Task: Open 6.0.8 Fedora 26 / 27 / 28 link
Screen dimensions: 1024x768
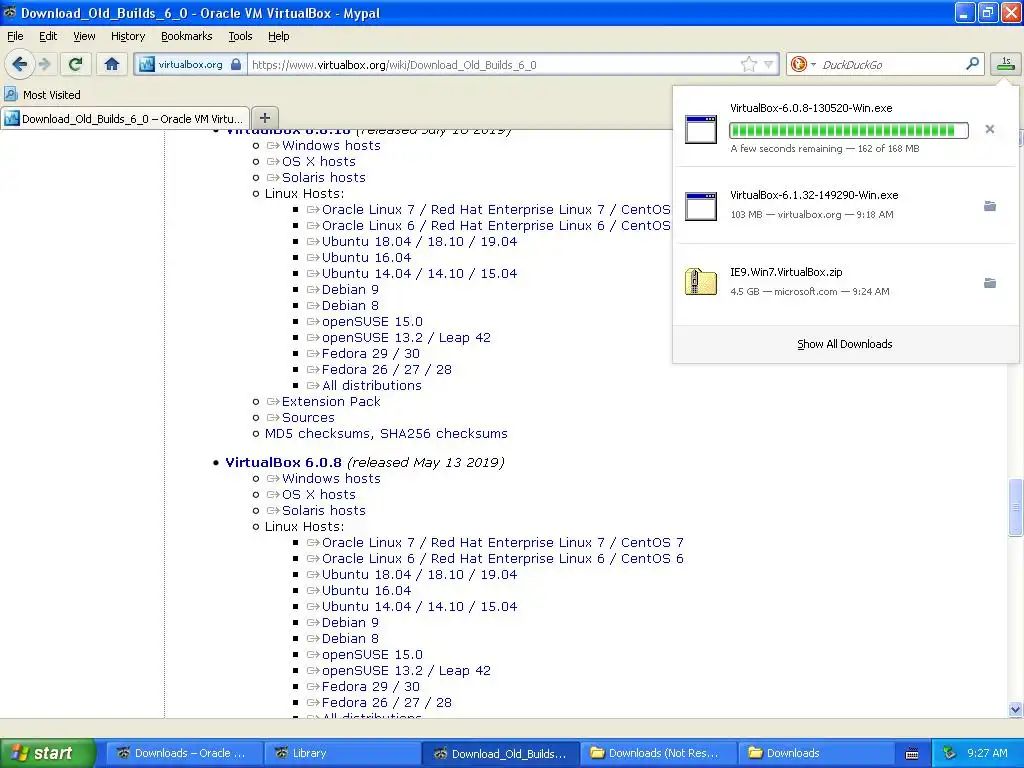Action: click(x=386, y=703)
